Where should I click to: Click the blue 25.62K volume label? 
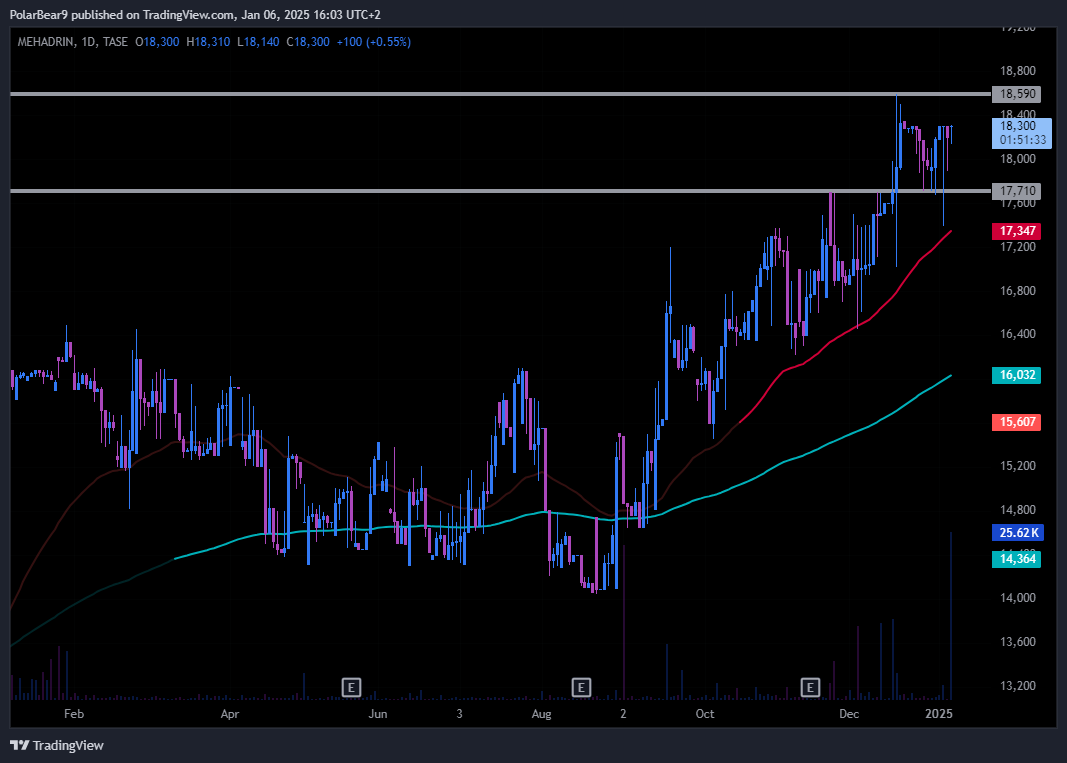tap(1016, 532)
